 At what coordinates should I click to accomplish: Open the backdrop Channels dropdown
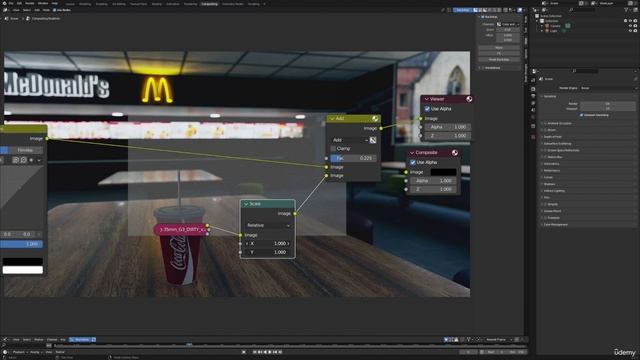pos(508,24)
